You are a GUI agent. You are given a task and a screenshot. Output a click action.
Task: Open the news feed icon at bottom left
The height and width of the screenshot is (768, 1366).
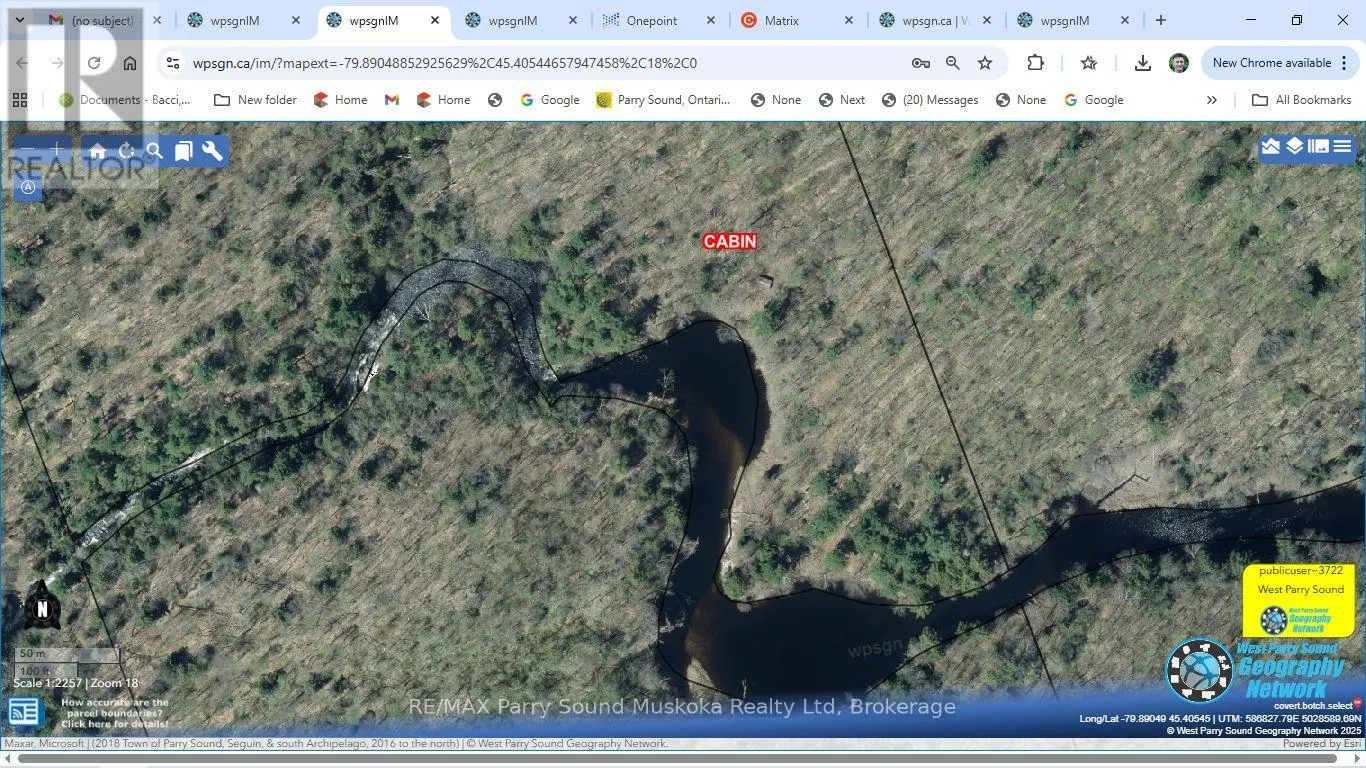click(x=24, y=712)
